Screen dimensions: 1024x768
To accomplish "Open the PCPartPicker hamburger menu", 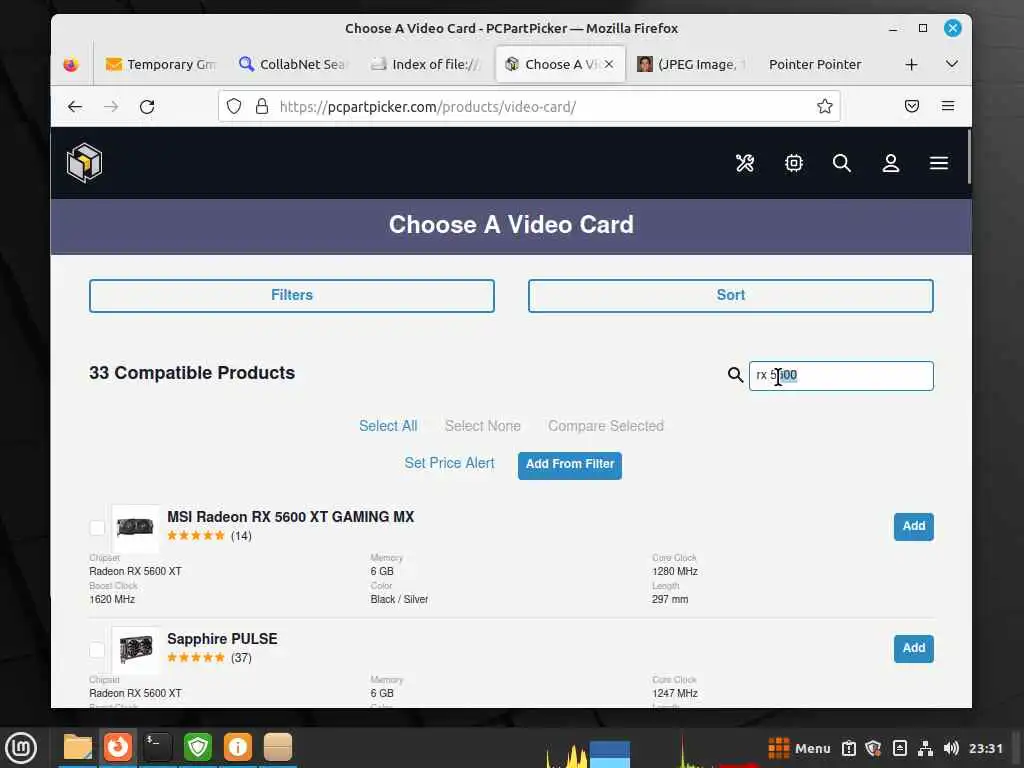I will click(x=939, y=163).
